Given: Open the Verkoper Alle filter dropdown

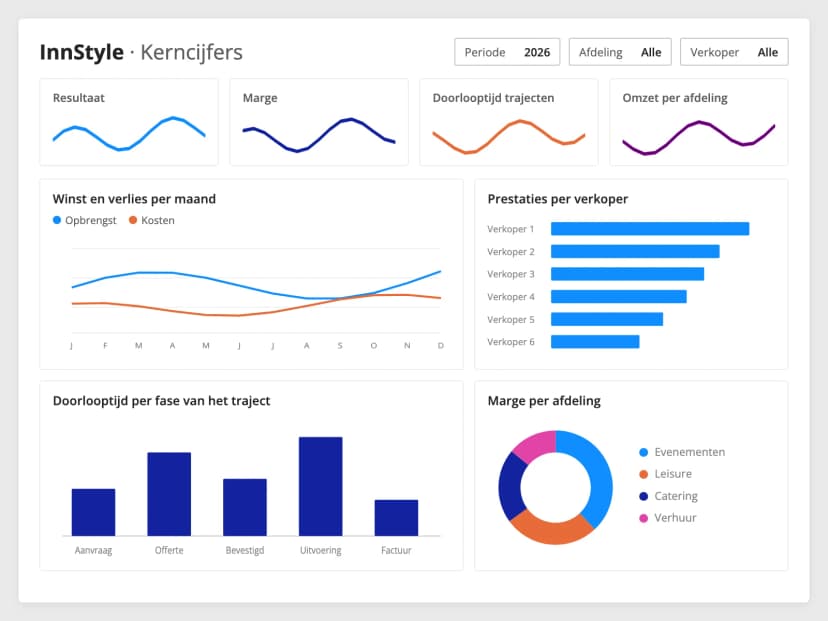Looking at the screenshot, I should pos(734,52).
